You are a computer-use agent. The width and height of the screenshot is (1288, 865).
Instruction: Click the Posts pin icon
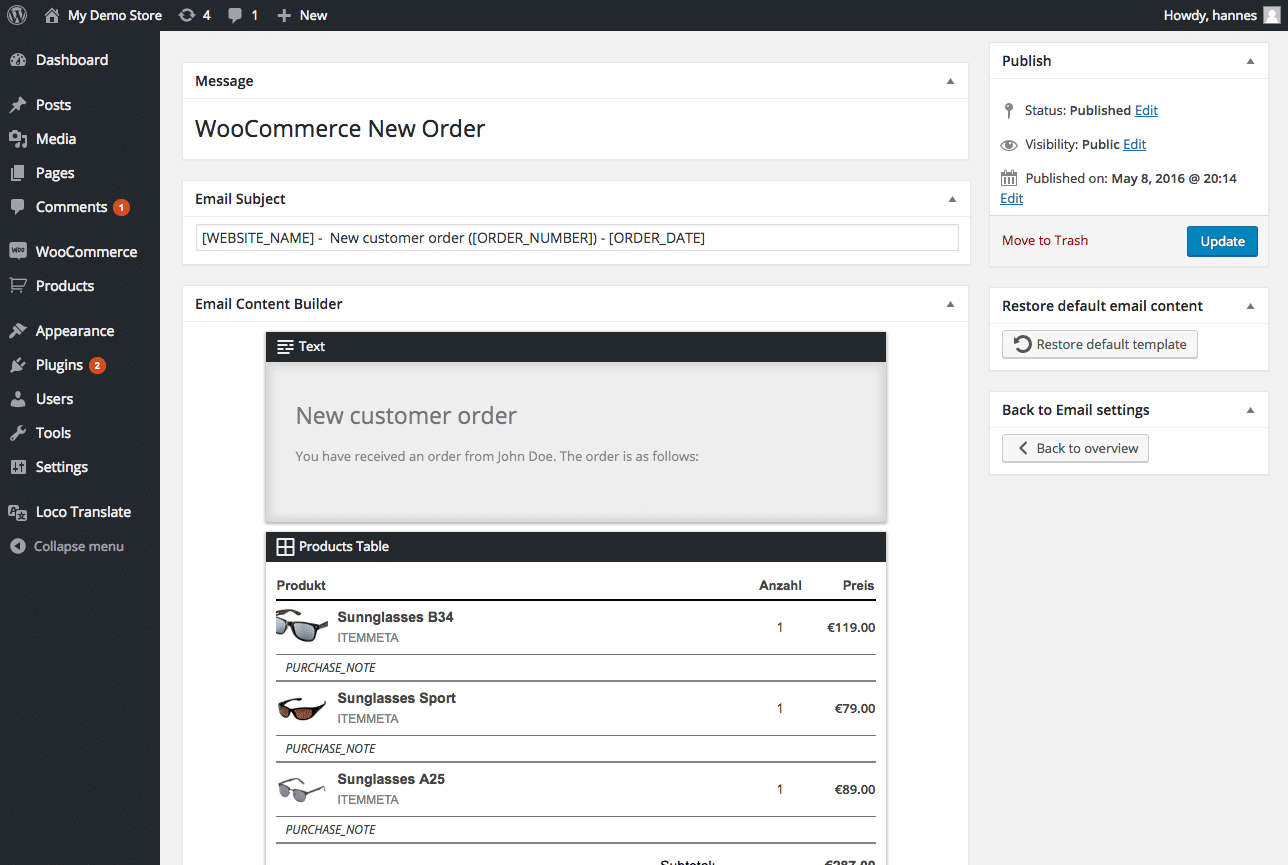tap(18, 105)
